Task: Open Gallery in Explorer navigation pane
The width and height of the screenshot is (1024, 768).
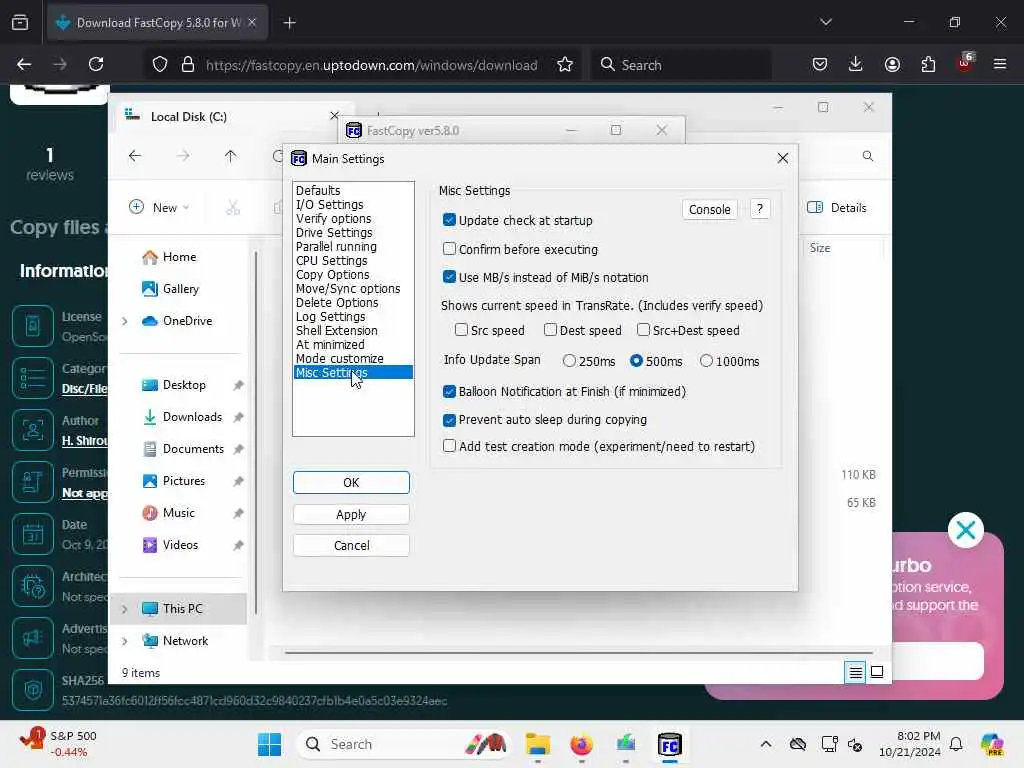Action: pyautogui.click(x=170, y=289)
